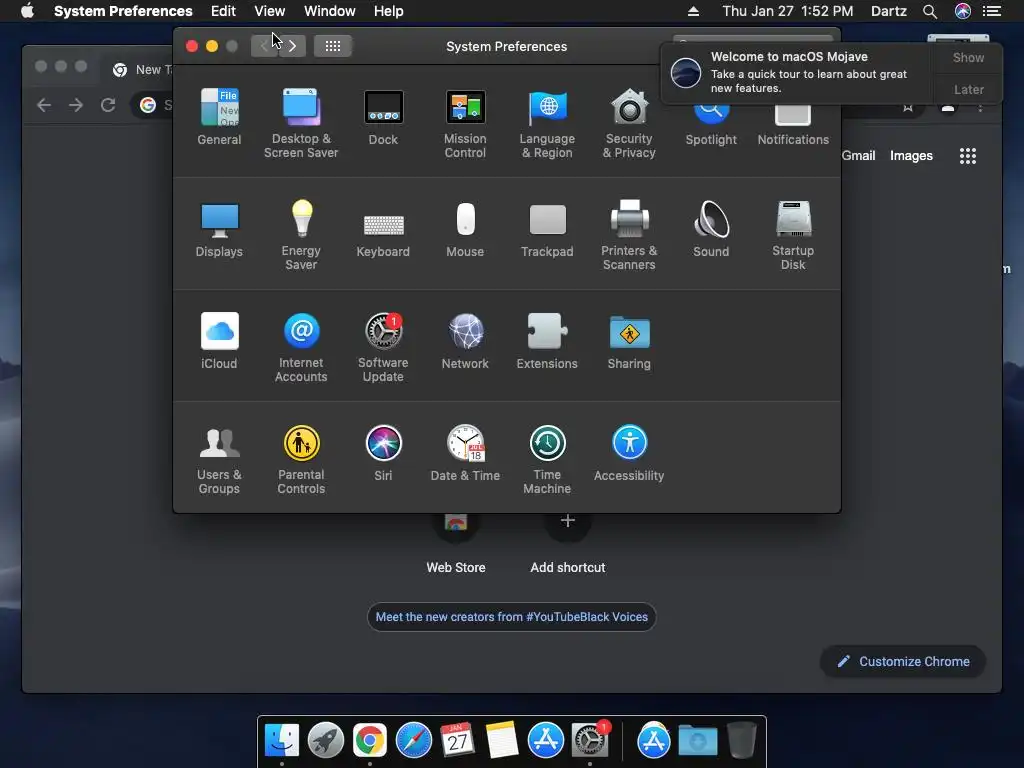This screenshot has height=768, width=1024.
Task: Click the Images link in Chrome
Action: (x=911, y=155)
